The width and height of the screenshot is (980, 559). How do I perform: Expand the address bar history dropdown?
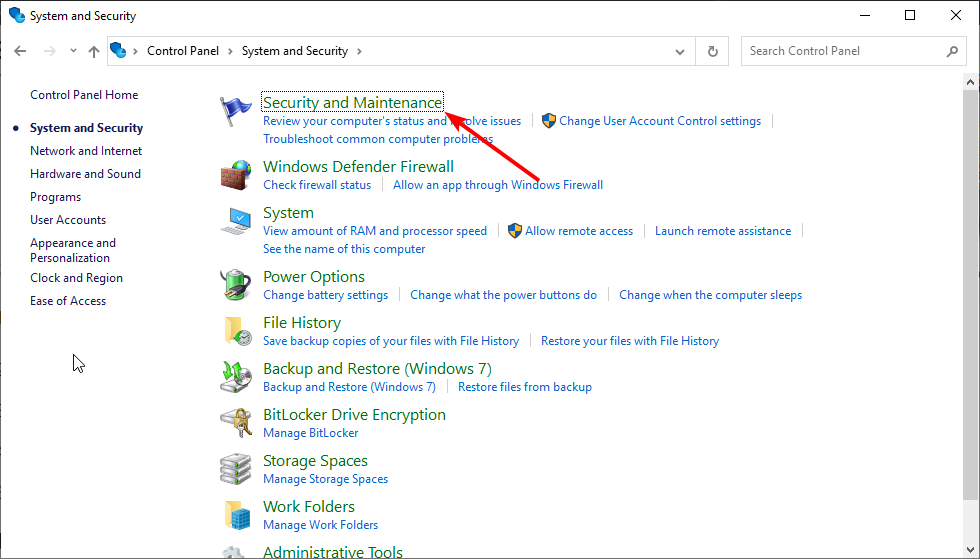click(x=680, y=51)
